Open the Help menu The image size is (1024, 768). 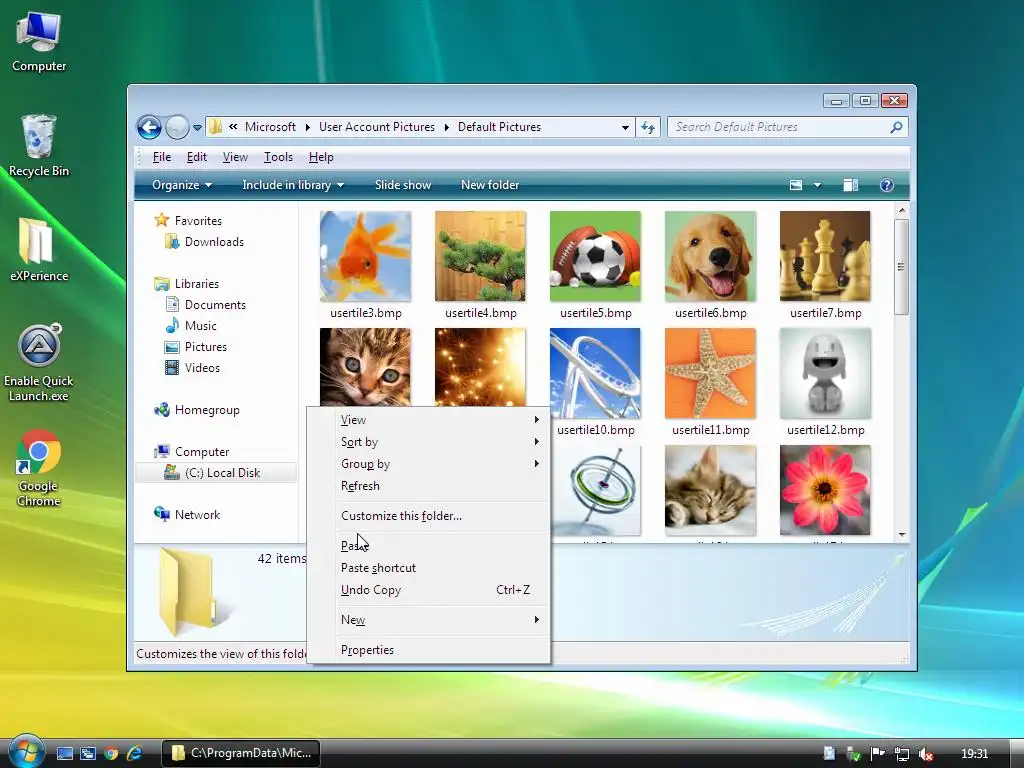tap(321, 157)
